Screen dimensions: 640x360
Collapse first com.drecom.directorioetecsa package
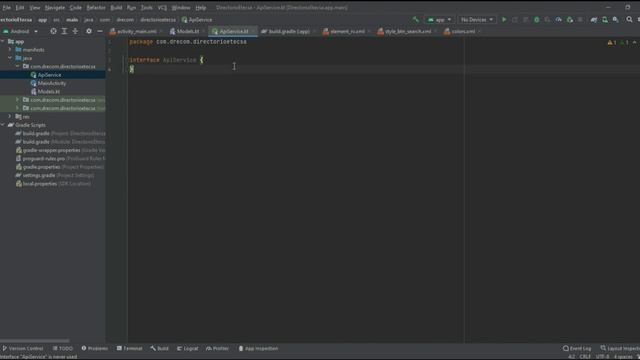[x=18, y=66]
